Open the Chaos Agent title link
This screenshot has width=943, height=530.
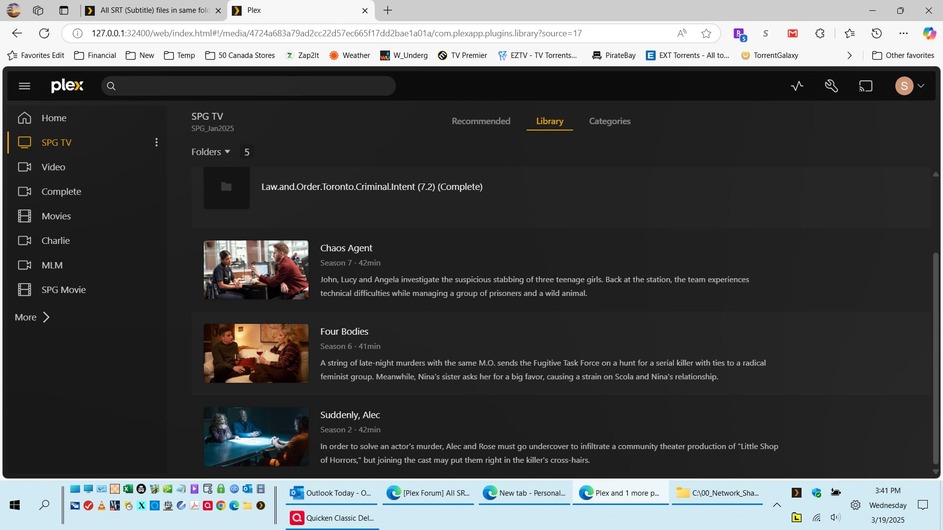tap(346, 248)
